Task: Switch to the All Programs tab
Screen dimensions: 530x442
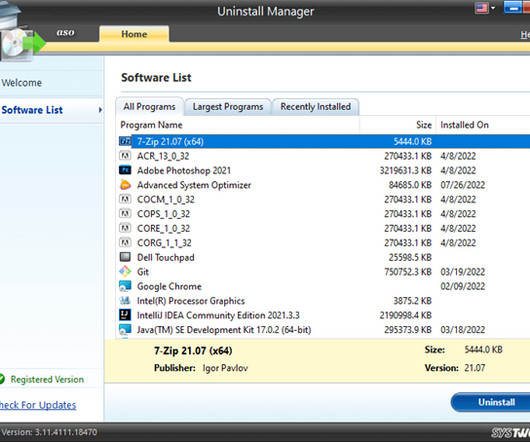Action: 149,107
